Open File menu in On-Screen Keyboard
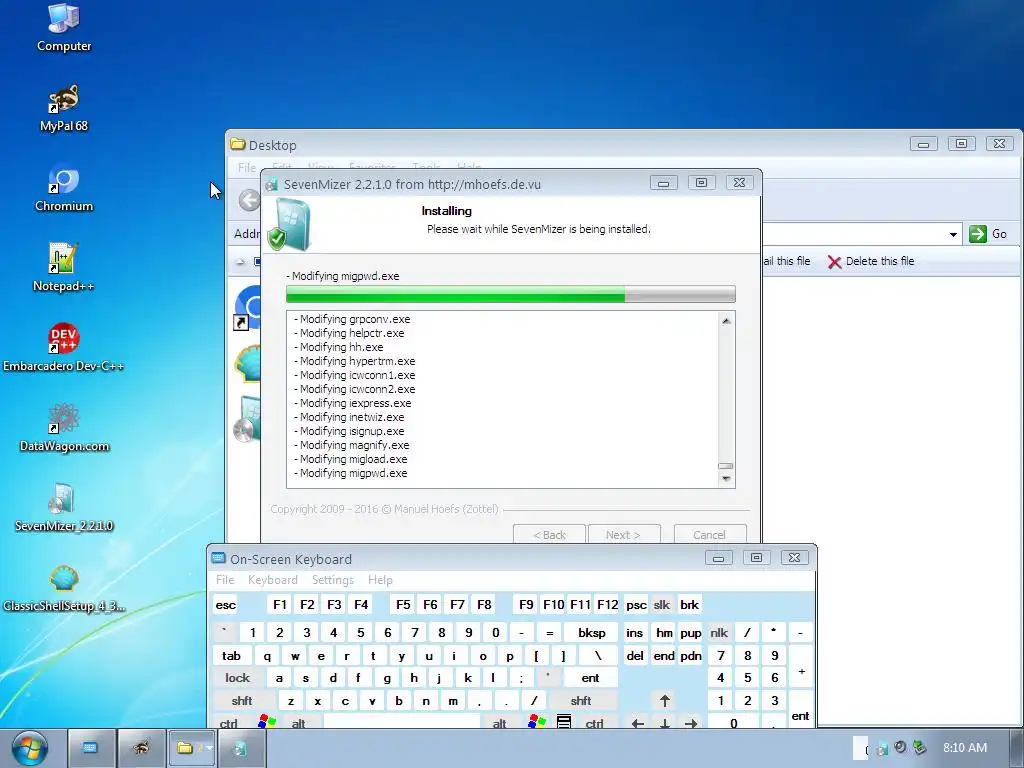The width and height of the screenshot is (1024, 768). coord(225,580)
